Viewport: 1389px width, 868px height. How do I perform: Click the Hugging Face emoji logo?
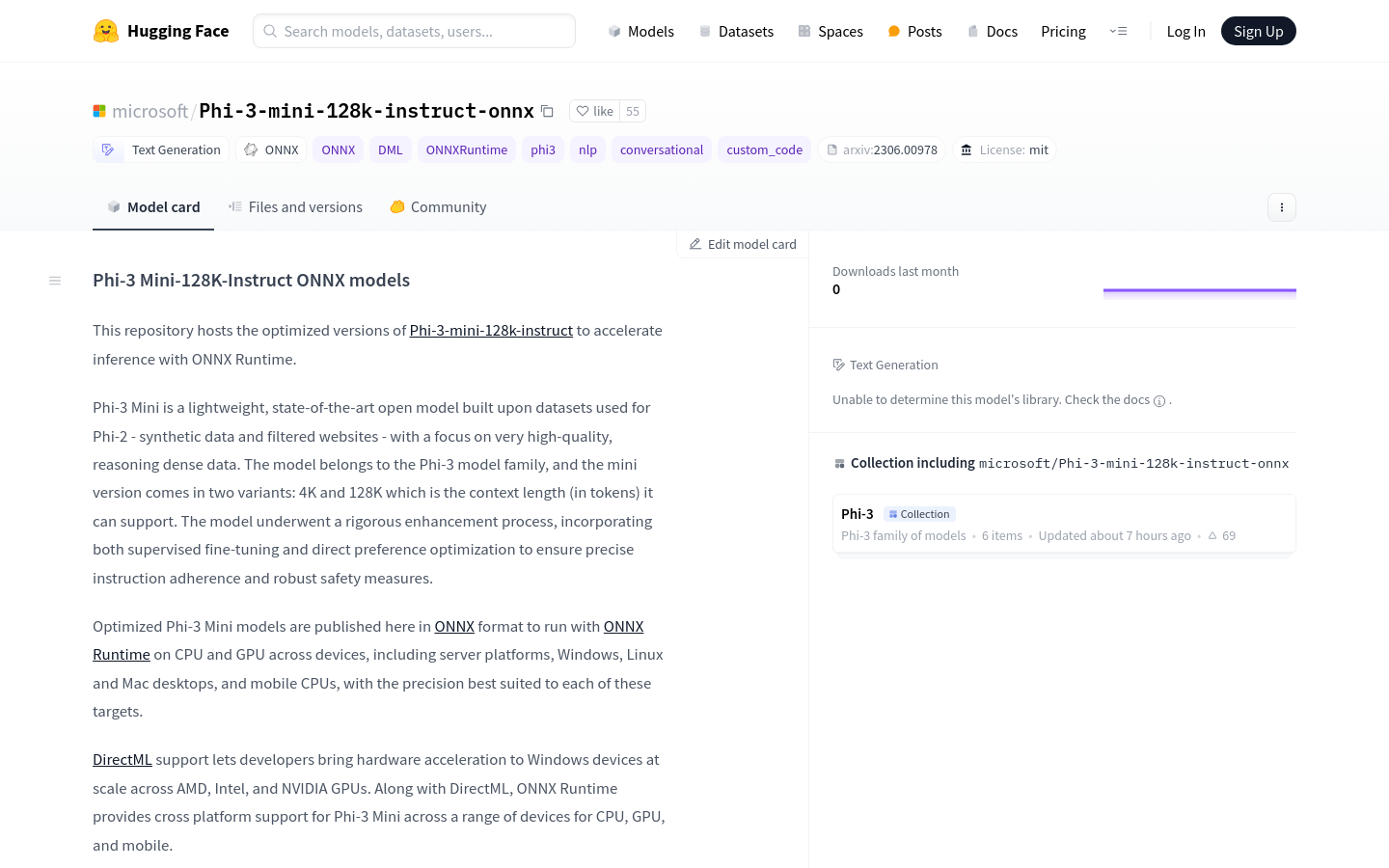pos(106,31)
